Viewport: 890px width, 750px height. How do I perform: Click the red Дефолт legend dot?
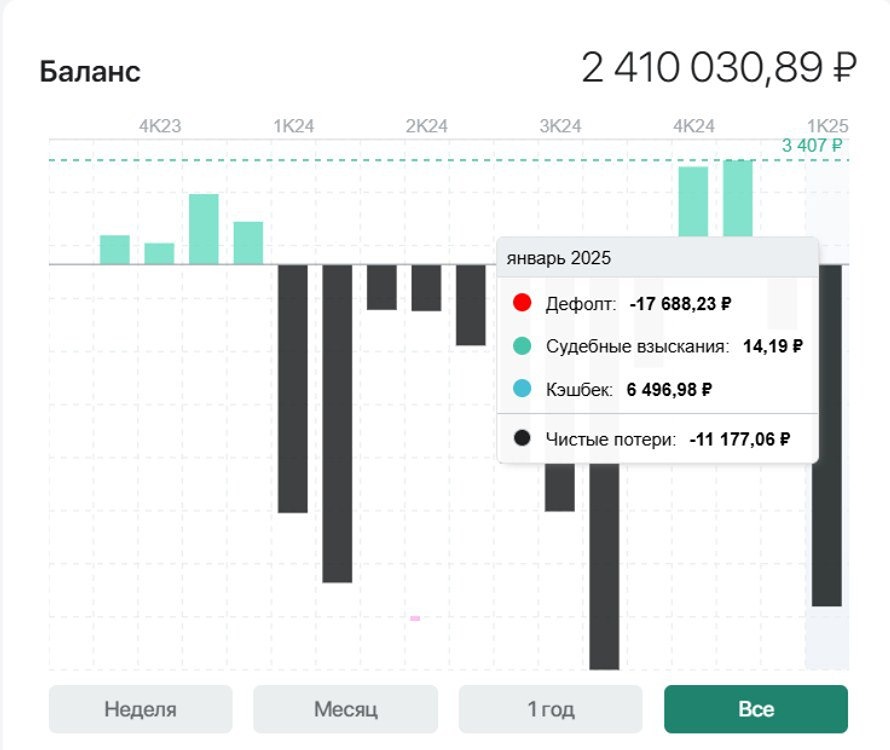pyautogui.click(x=521, y=303)
